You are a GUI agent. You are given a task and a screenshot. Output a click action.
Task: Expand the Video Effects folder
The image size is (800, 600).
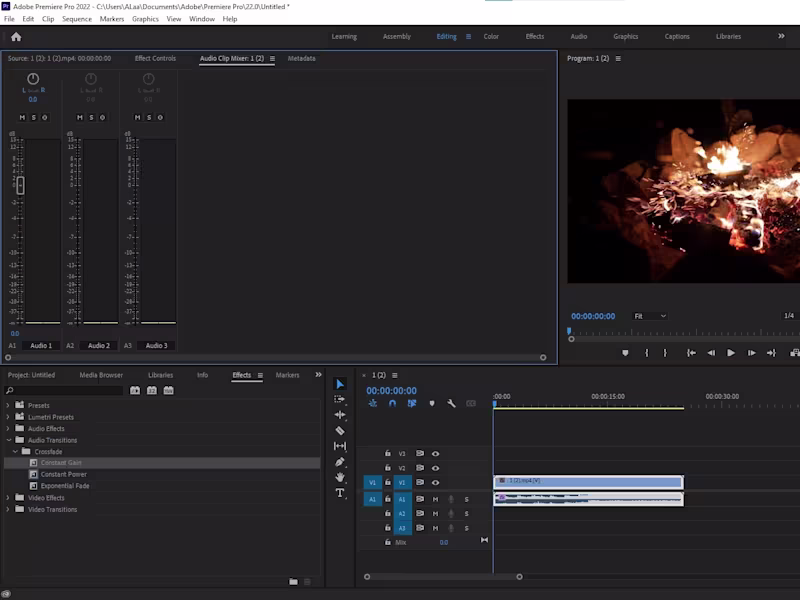9,498
